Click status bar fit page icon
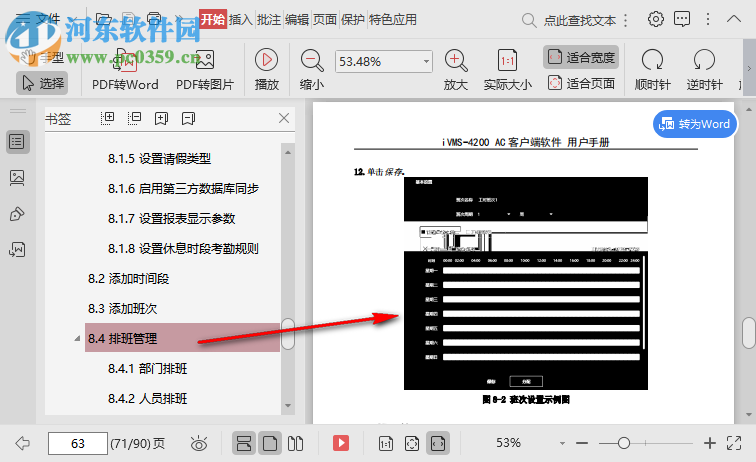This screenshot has width=756, height=462. tap(412, 443)
